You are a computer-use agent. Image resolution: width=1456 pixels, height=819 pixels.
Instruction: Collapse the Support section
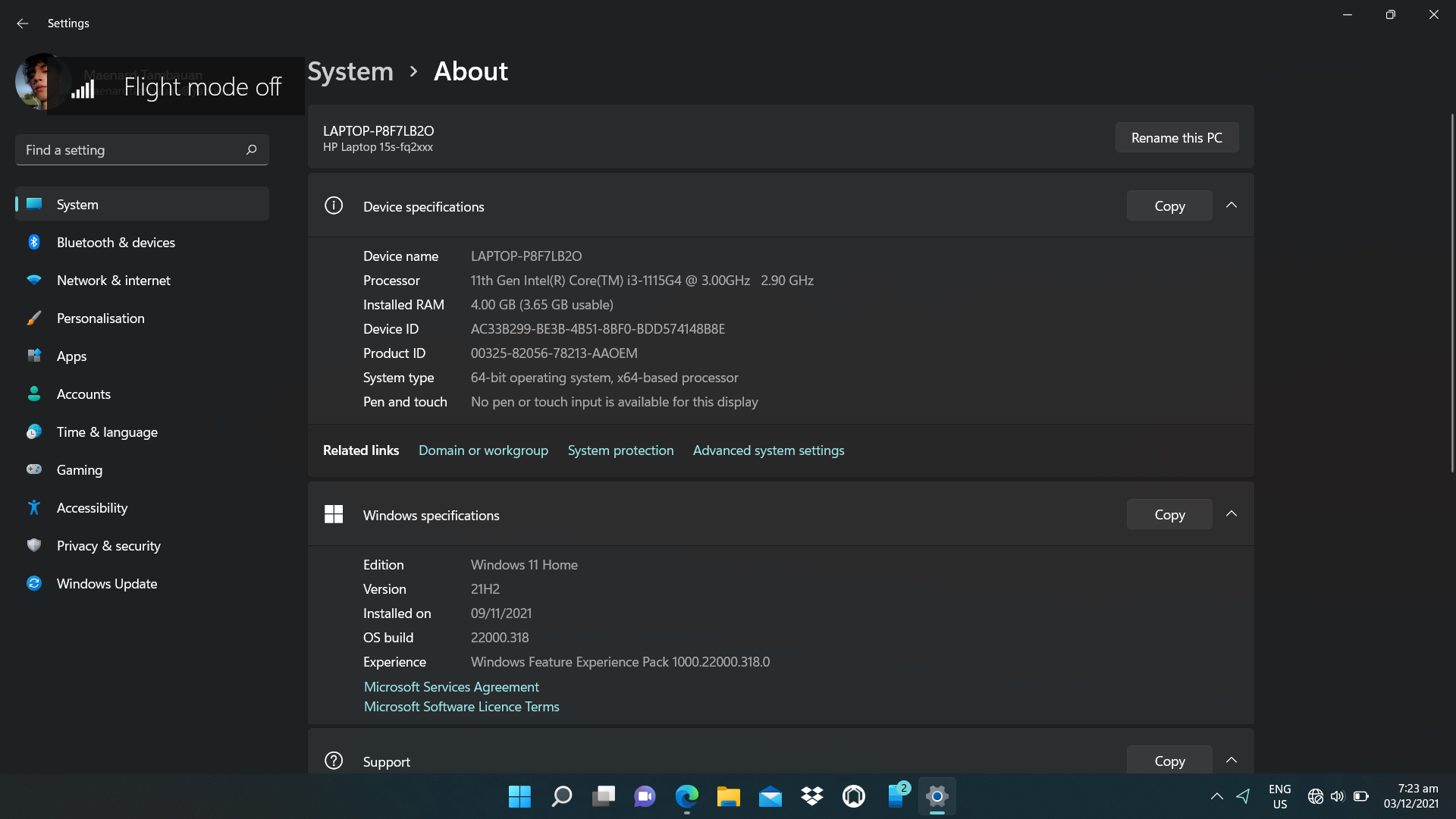point(1232,759)
